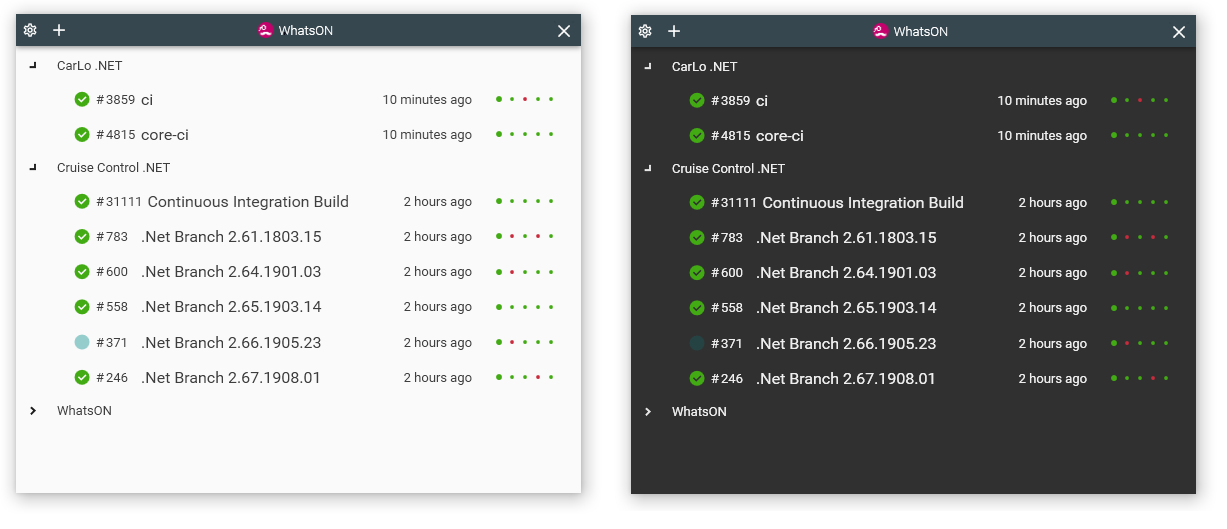Open settings gear in light theme window
Screen dimensions: 1227x529
(x=30, y=30)
